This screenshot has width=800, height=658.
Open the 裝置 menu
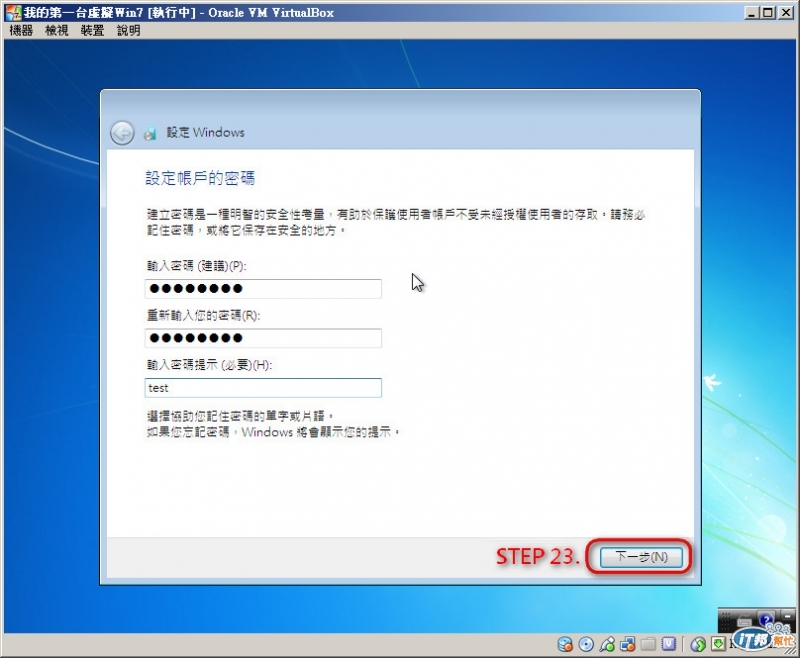click(92, 31)
